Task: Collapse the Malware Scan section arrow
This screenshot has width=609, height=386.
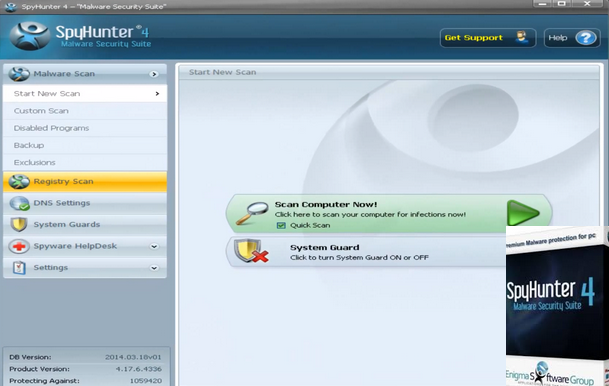Action: pos(154,74)
